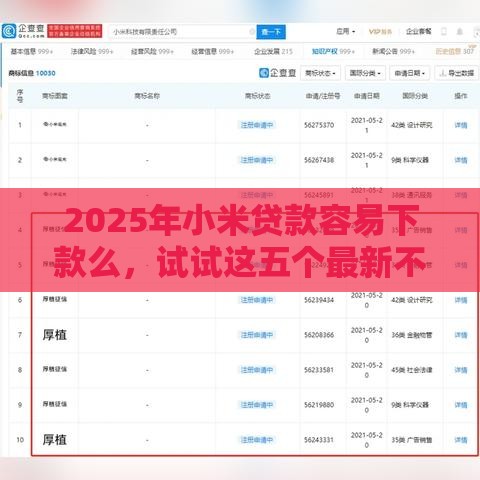Click the mobile phone icon in the header
This screenshot has width=480, height=480.
[444, 31]
